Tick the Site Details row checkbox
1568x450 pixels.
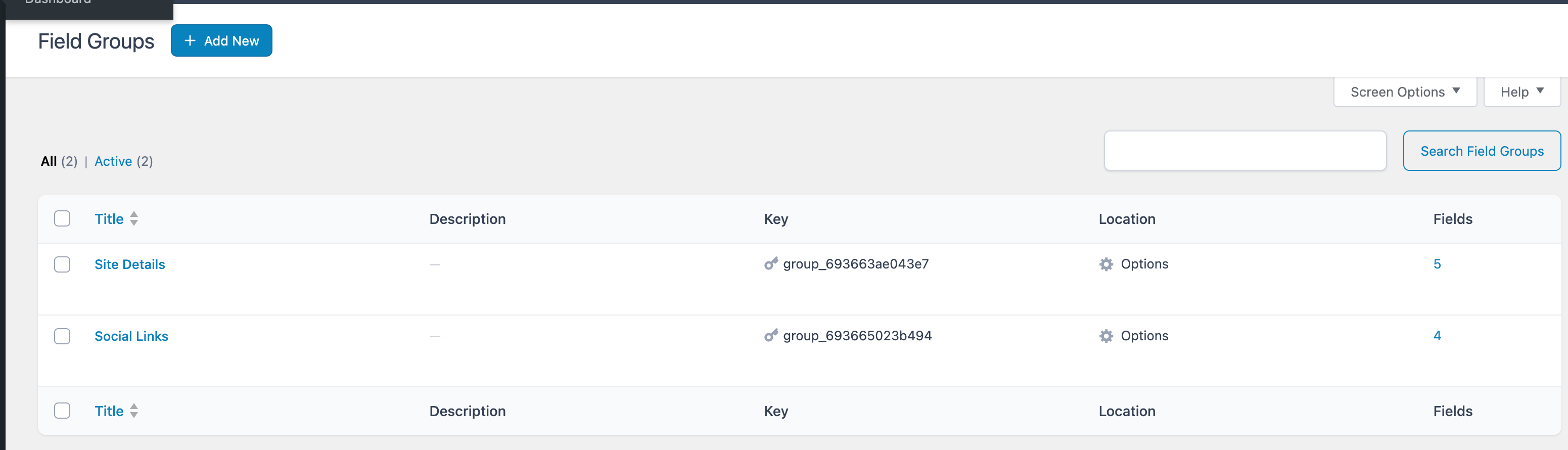(62, 264)
